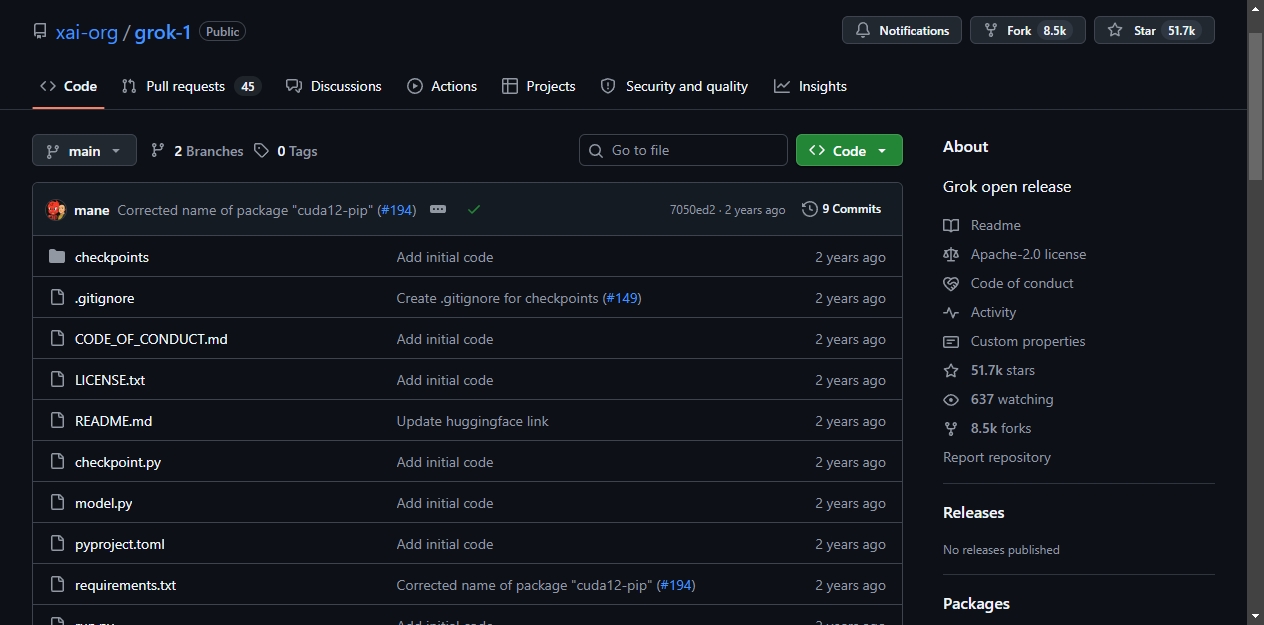This screenshot has width=1264, height=625.
Task: Open model.py file
Action: [x=104, y=503]
